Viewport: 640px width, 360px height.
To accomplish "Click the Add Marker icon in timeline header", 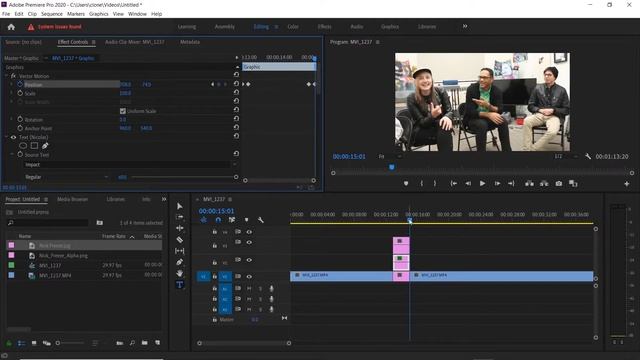I will tap(247, 220).
